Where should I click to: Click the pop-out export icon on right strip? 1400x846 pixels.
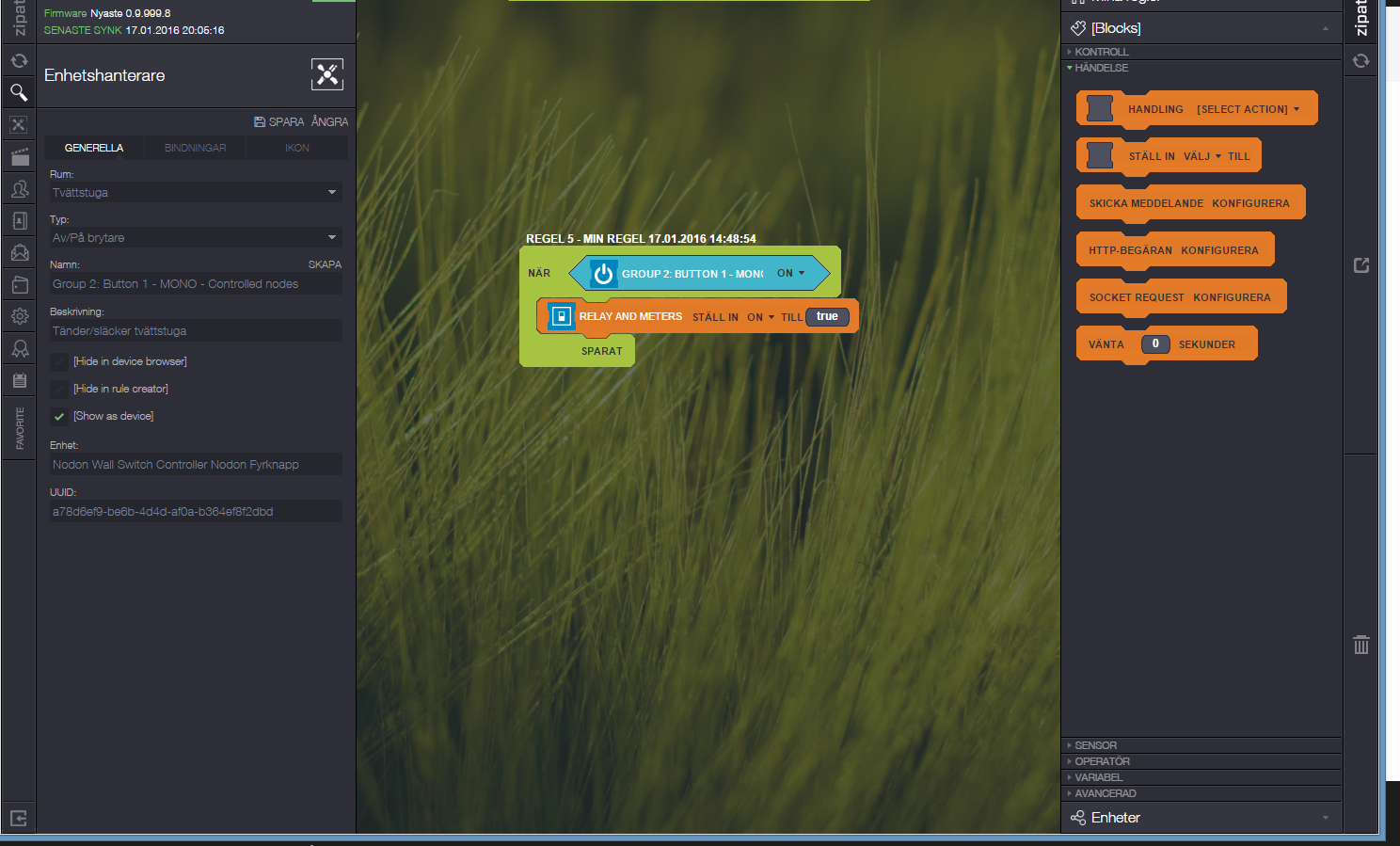click(x=1360, y=265)
